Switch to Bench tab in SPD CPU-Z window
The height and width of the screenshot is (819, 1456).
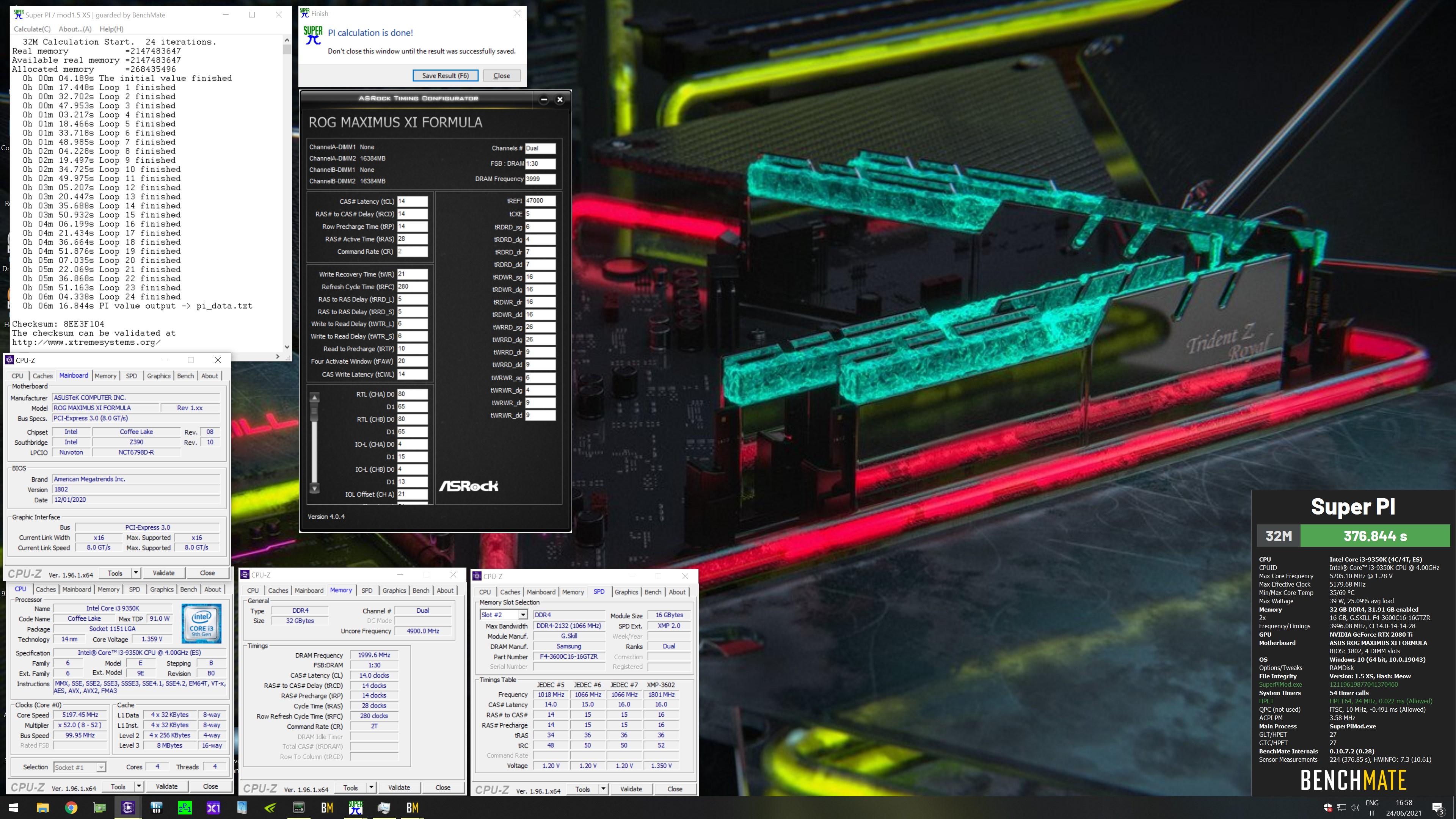click(x=653, y=592)
